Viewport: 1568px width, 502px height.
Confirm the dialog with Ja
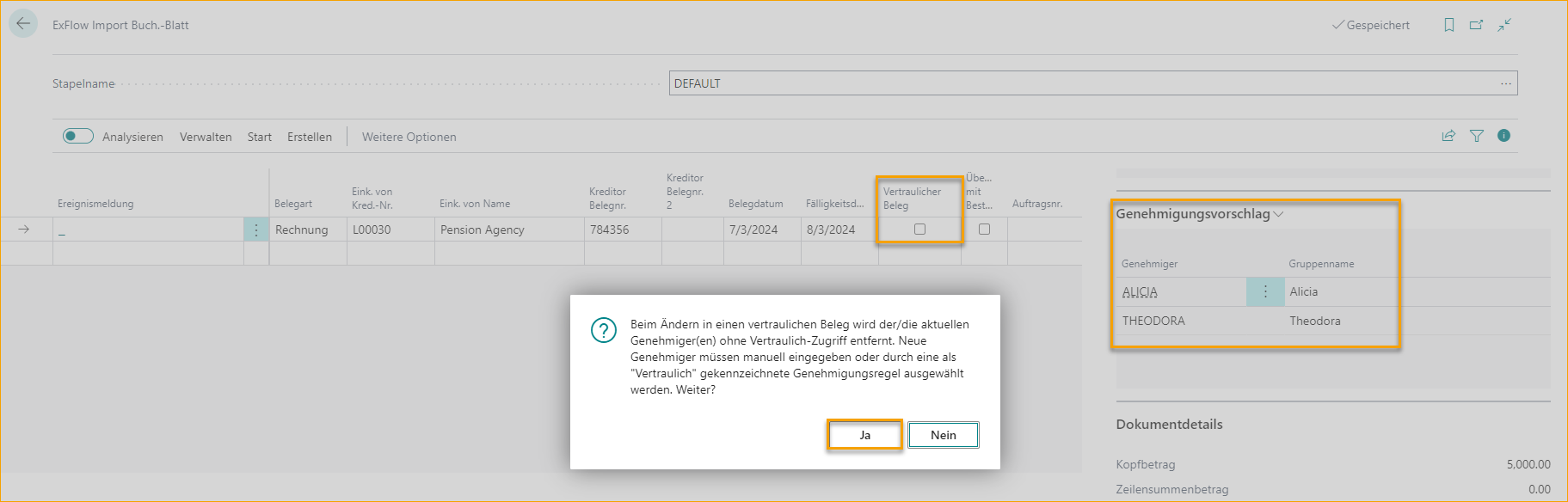click(864, 435)
